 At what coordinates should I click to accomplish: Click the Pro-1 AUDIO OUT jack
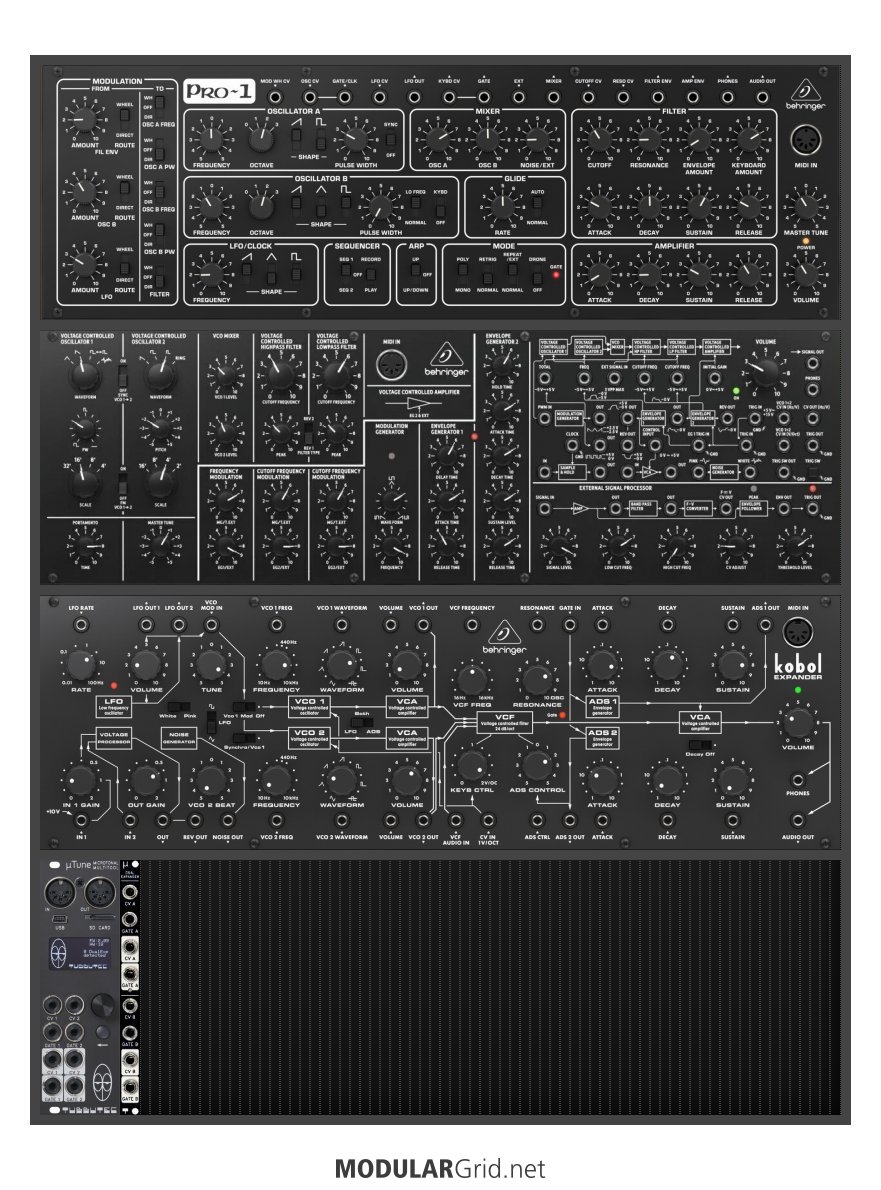762,97
